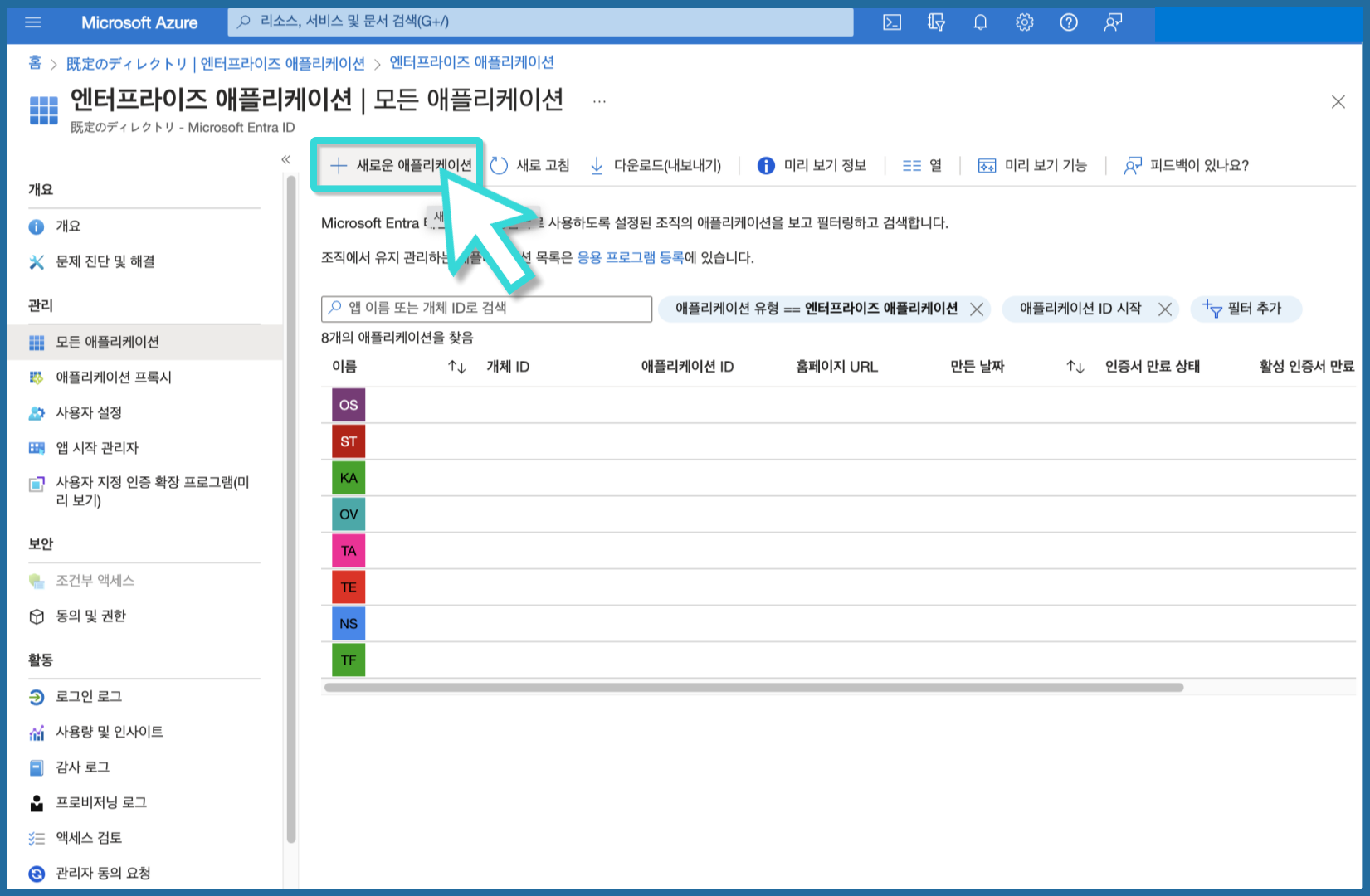
Task: Click the 애플리케이션 ID column header
Action: point(687,367)
